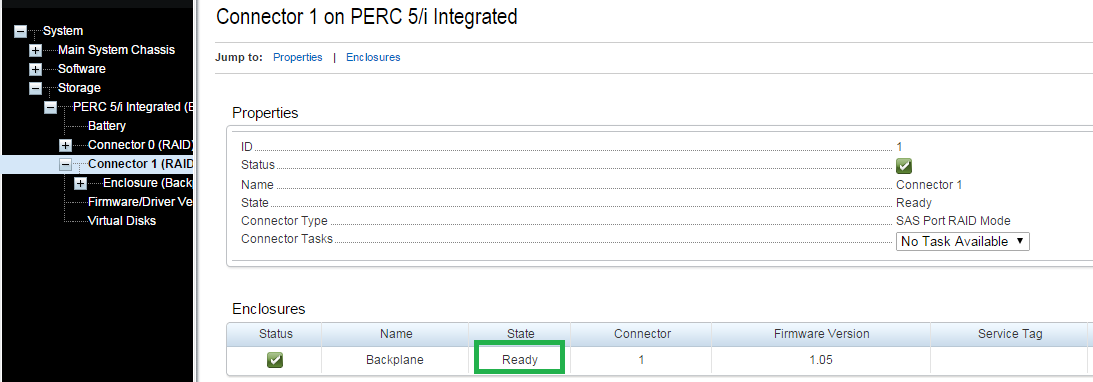Click the Backplane enclosure status checkmark icon

tap(275, 360)
